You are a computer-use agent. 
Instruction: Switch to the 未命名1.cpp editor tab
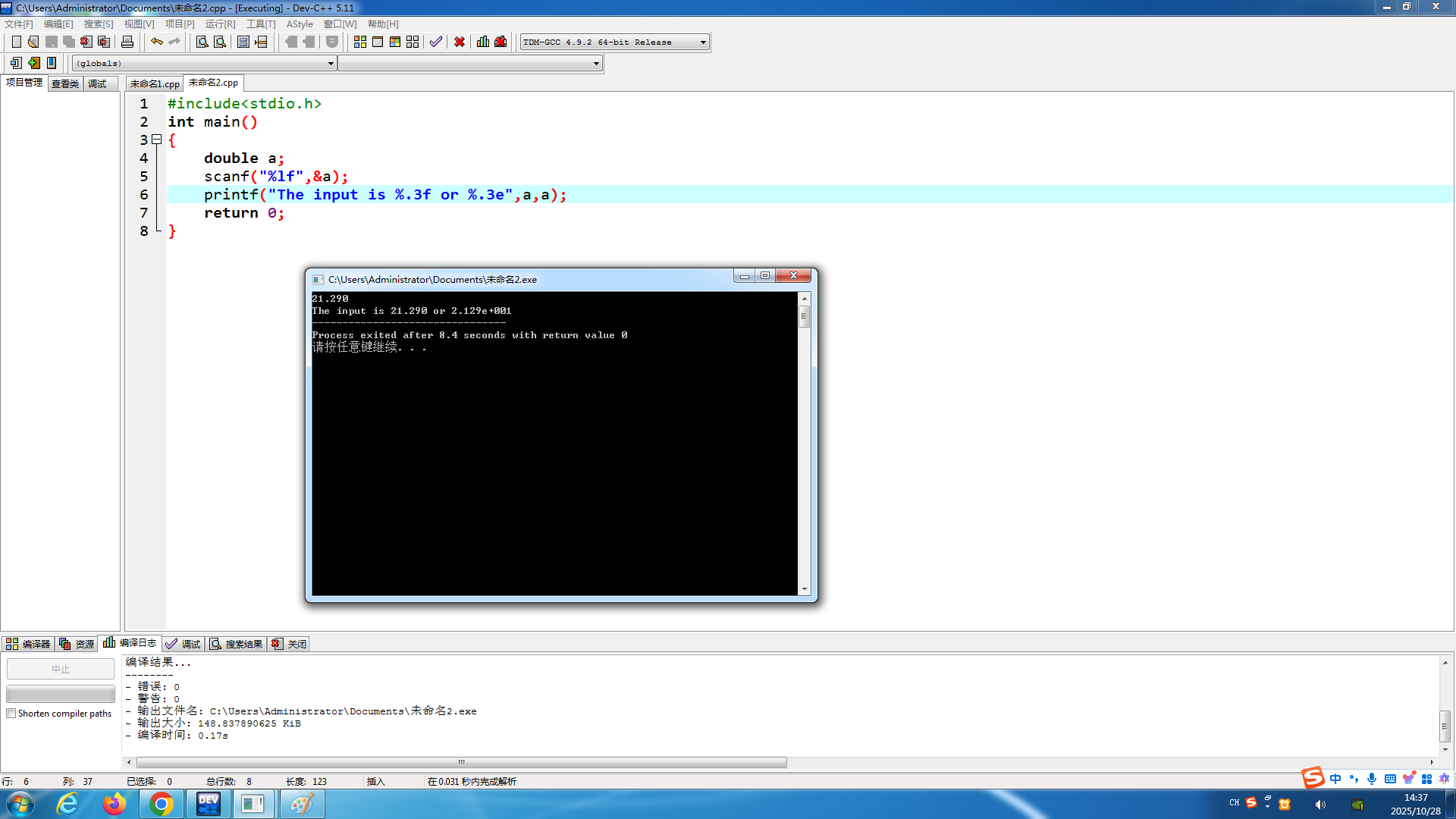point(155,83)
